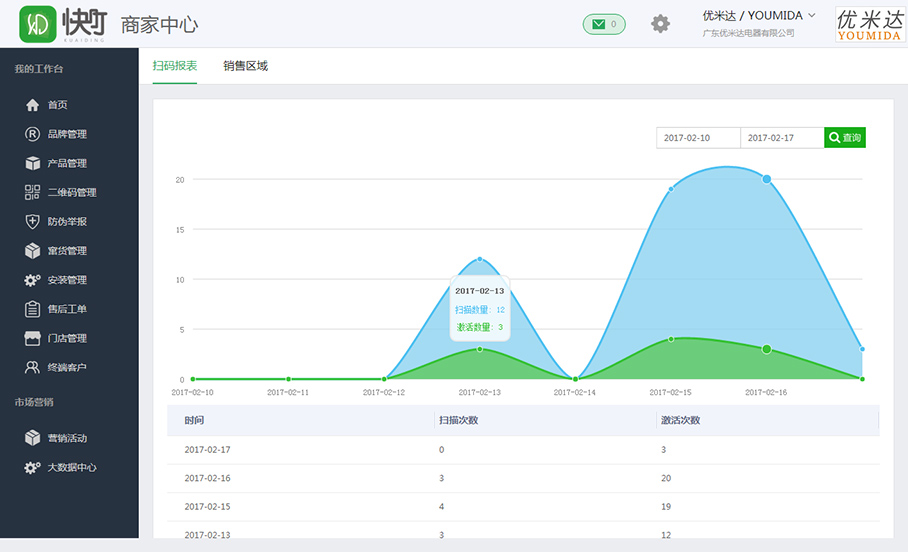This screenshot has height=552, width=908.
Task: Click the 我的工作台 section heading
Action: tap(39, 69)
